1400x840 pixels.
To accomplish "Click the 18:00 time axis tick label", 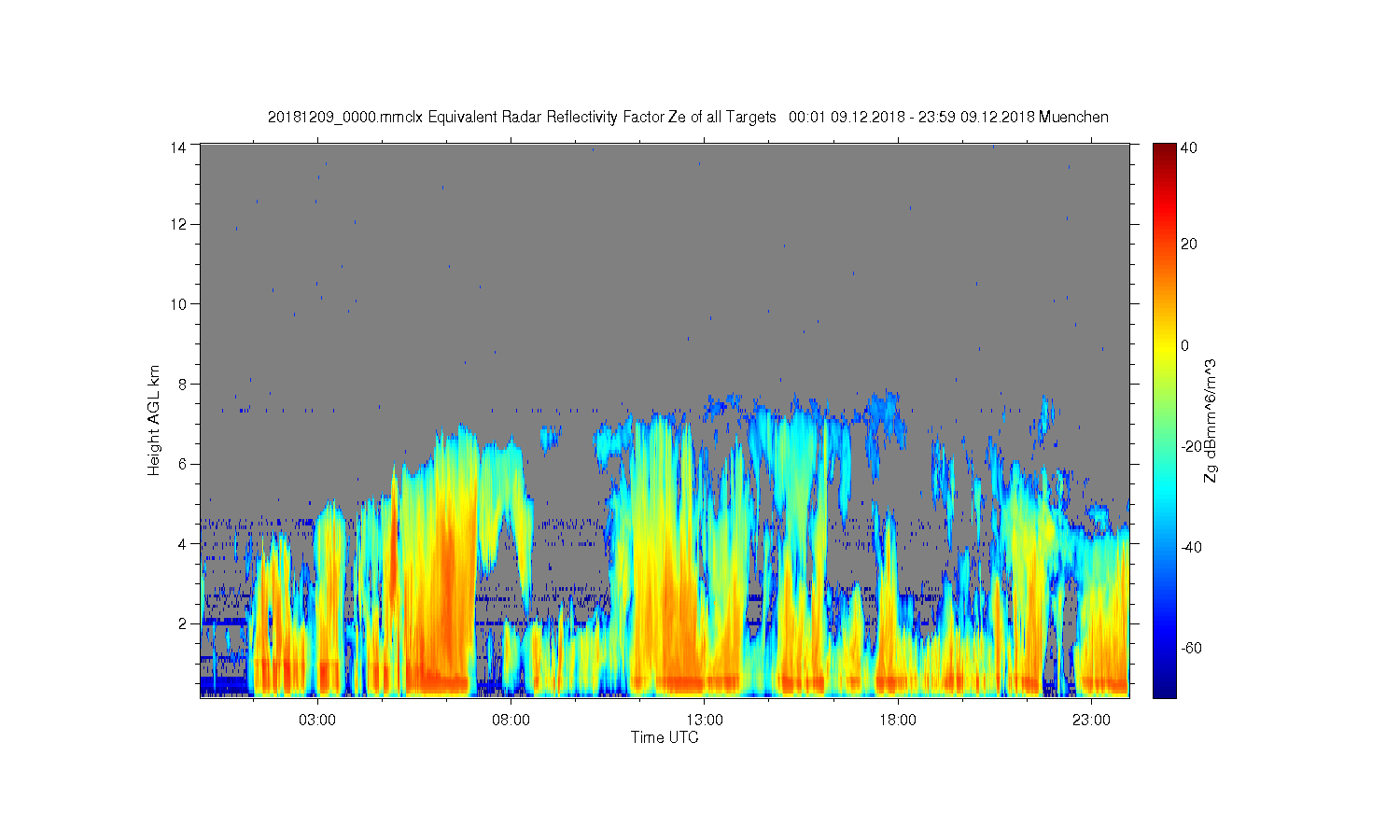I will pos(898,720).
